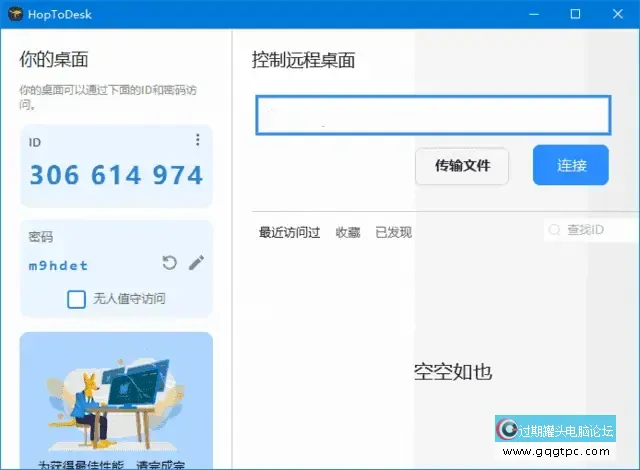Select the password text m9hdet

pyautogui.click(x=58, y=266)
